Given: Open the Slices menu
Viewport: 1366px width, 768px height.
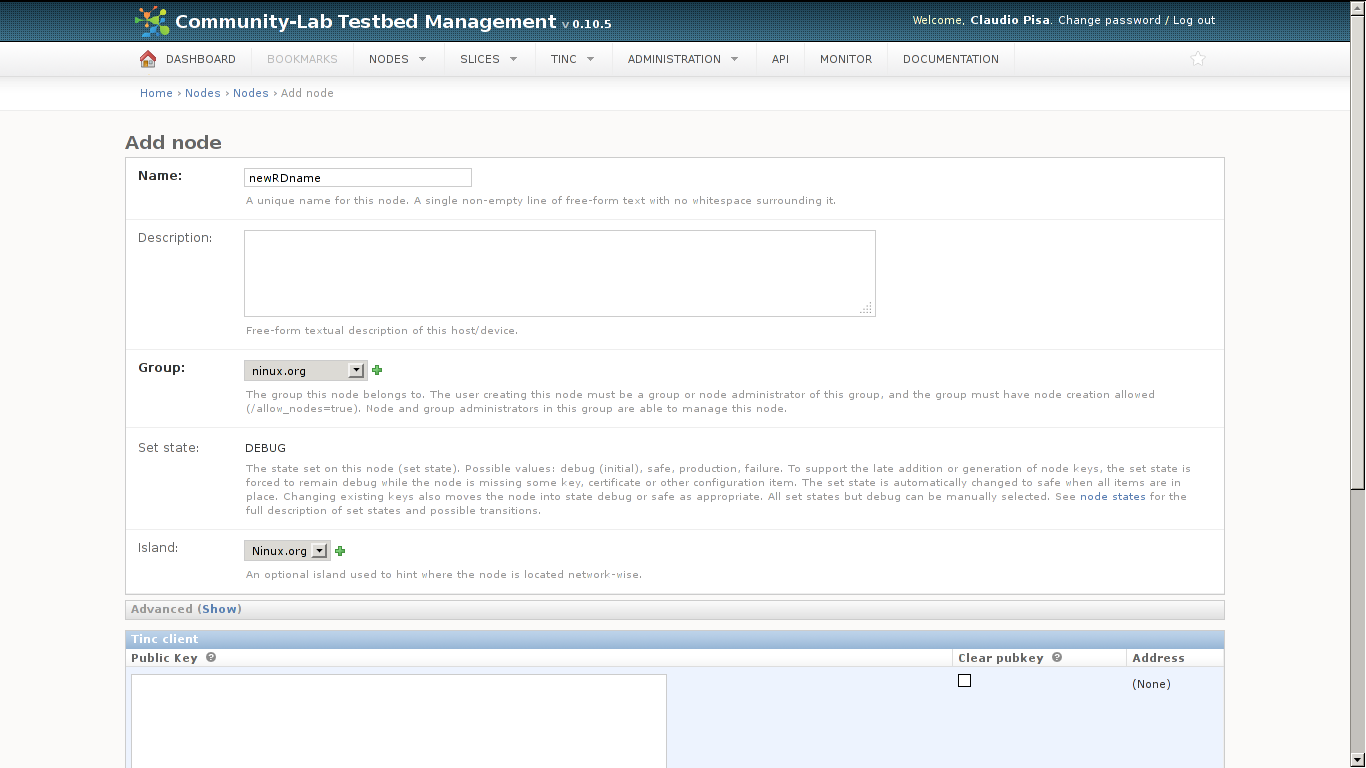Looking at the screenshot, I should [488, 59].
